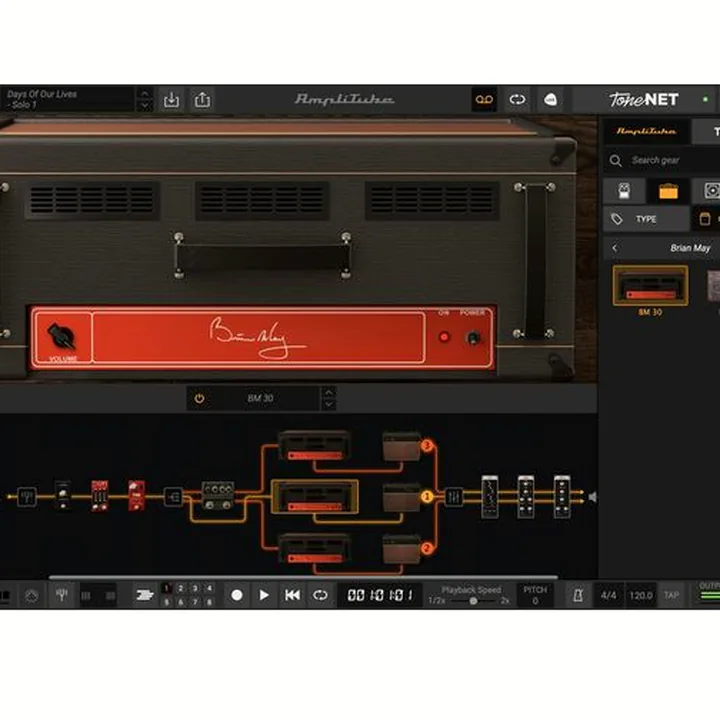
Task: Switch to next amp model arrow
Action: coord(329,404)
